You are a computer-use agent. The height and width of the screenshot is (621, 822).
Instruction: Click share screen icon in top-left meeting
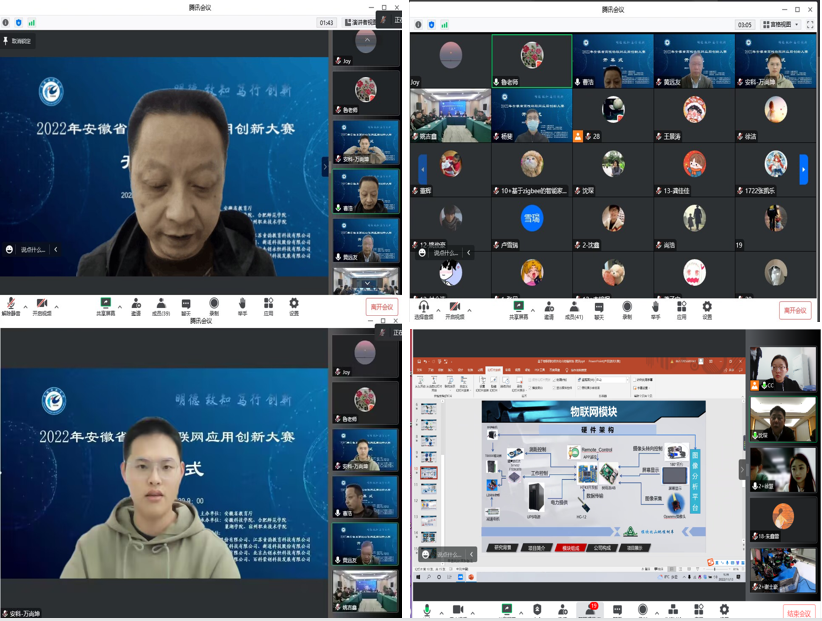point(105,304)
